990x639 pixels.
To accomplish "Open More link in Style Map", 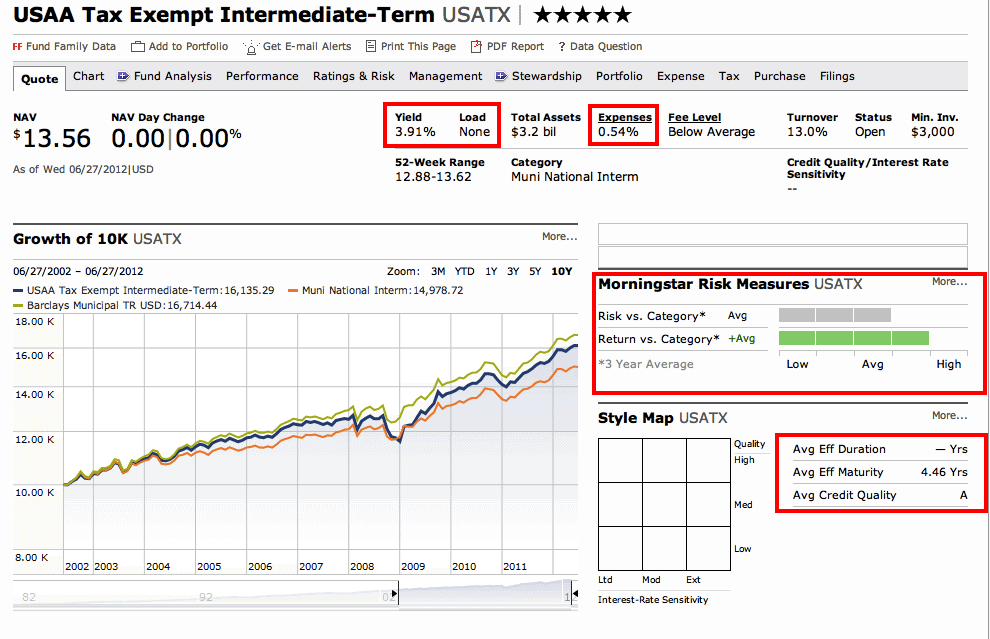I will click(x=950, y=415).
